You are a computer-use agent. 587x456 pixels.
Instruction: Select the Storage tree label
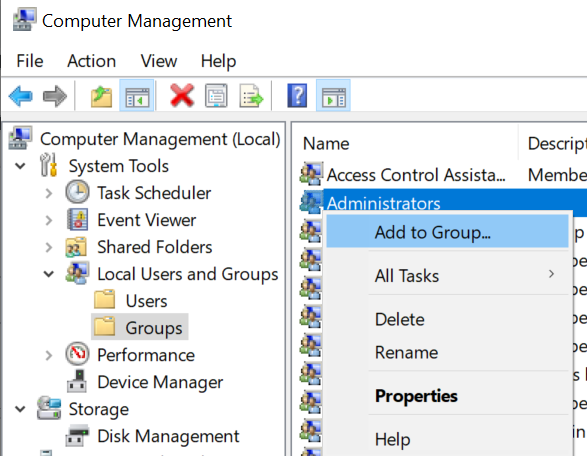(x=99, y=409)
